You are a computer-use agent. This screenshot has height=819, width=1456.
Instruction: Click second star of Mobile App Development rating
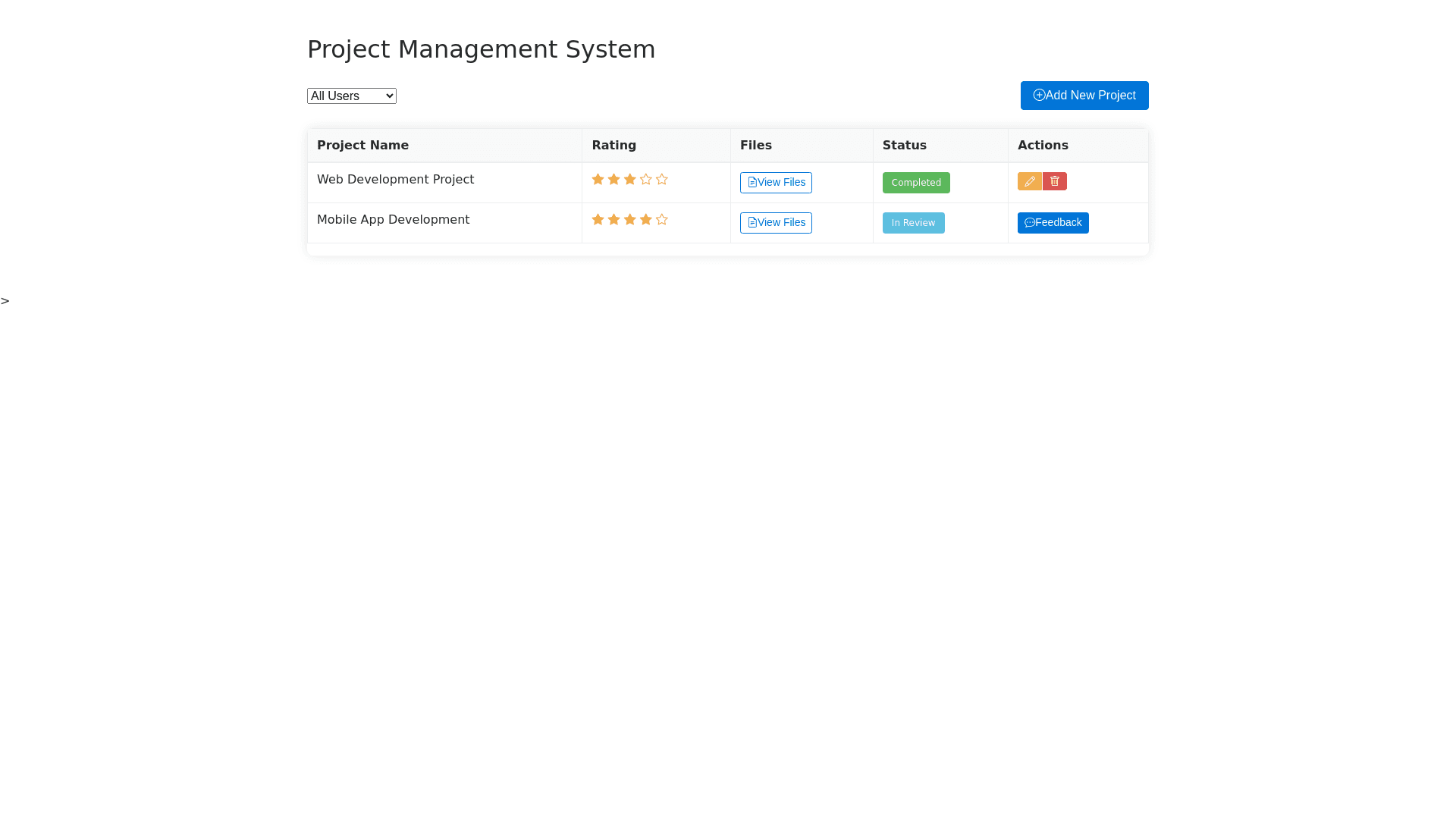[x=613, y=220]
